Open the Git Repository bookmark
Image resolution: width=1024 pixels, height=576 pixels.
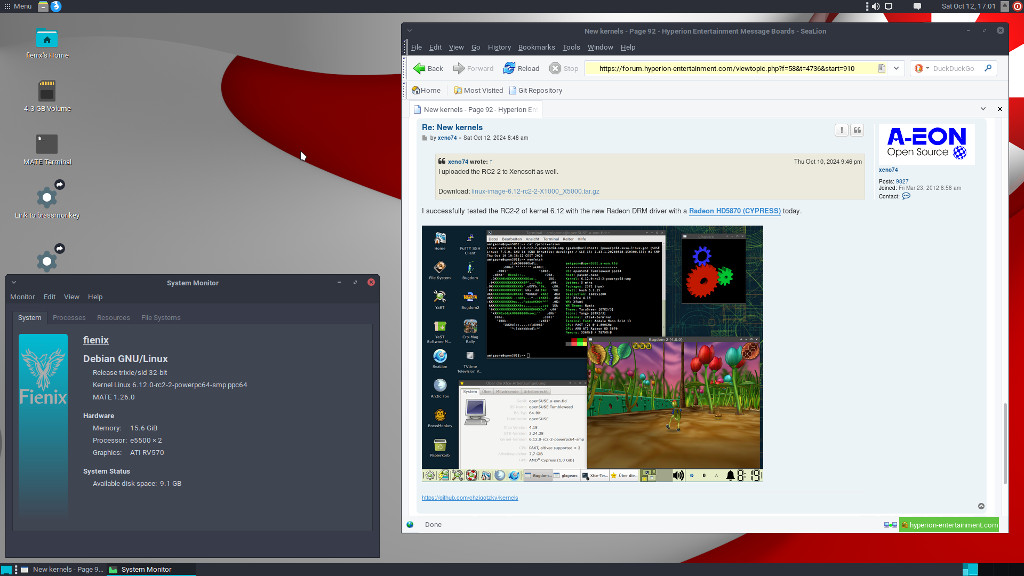click(x=536, y=90)
